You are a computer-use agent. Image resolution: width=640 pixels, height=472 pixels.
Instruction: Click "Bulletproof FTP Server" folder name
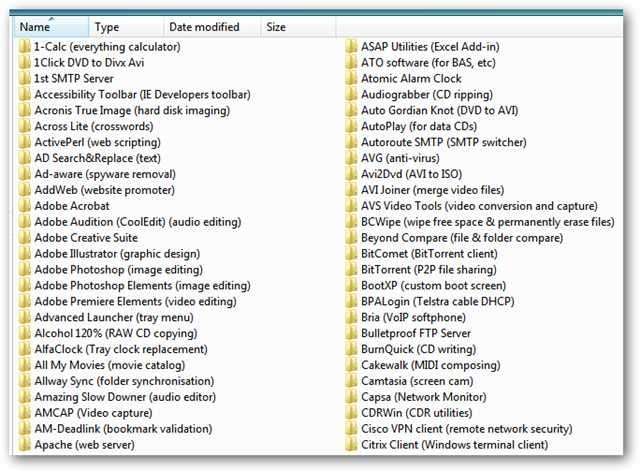416,333
